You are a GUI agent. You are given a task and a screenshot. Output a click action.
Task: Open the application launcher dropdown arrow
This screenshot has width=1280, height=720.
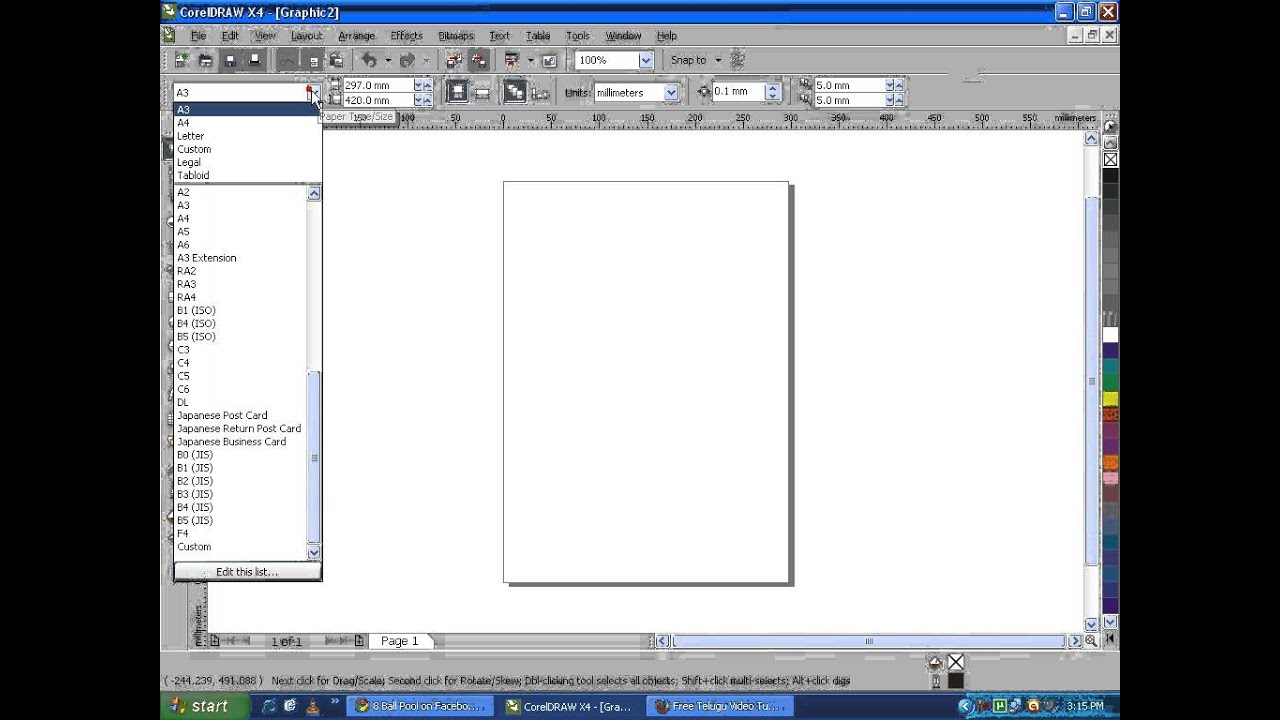click(531, 60)
